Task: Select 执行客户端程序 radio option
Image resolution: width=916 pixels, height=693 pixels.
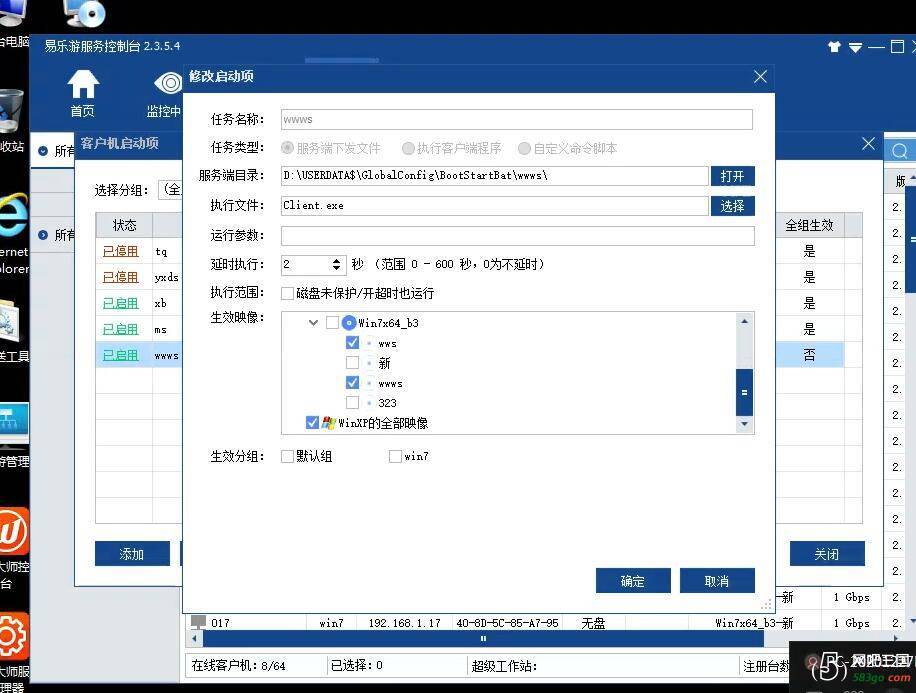Action: coord(408,148)
